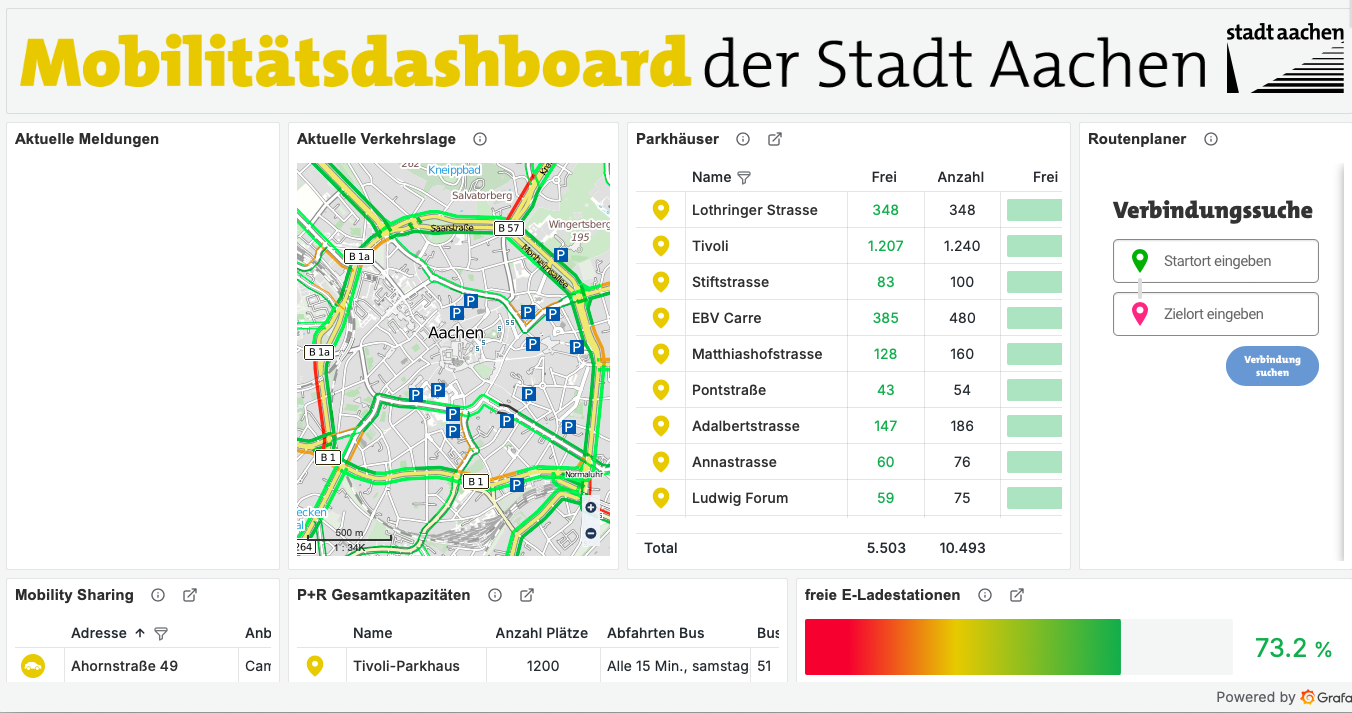Viewport: 1352px width, 713px height.
Task: Open the Adresse column filter in Mobility Sharing
Action: pos(160,633)
